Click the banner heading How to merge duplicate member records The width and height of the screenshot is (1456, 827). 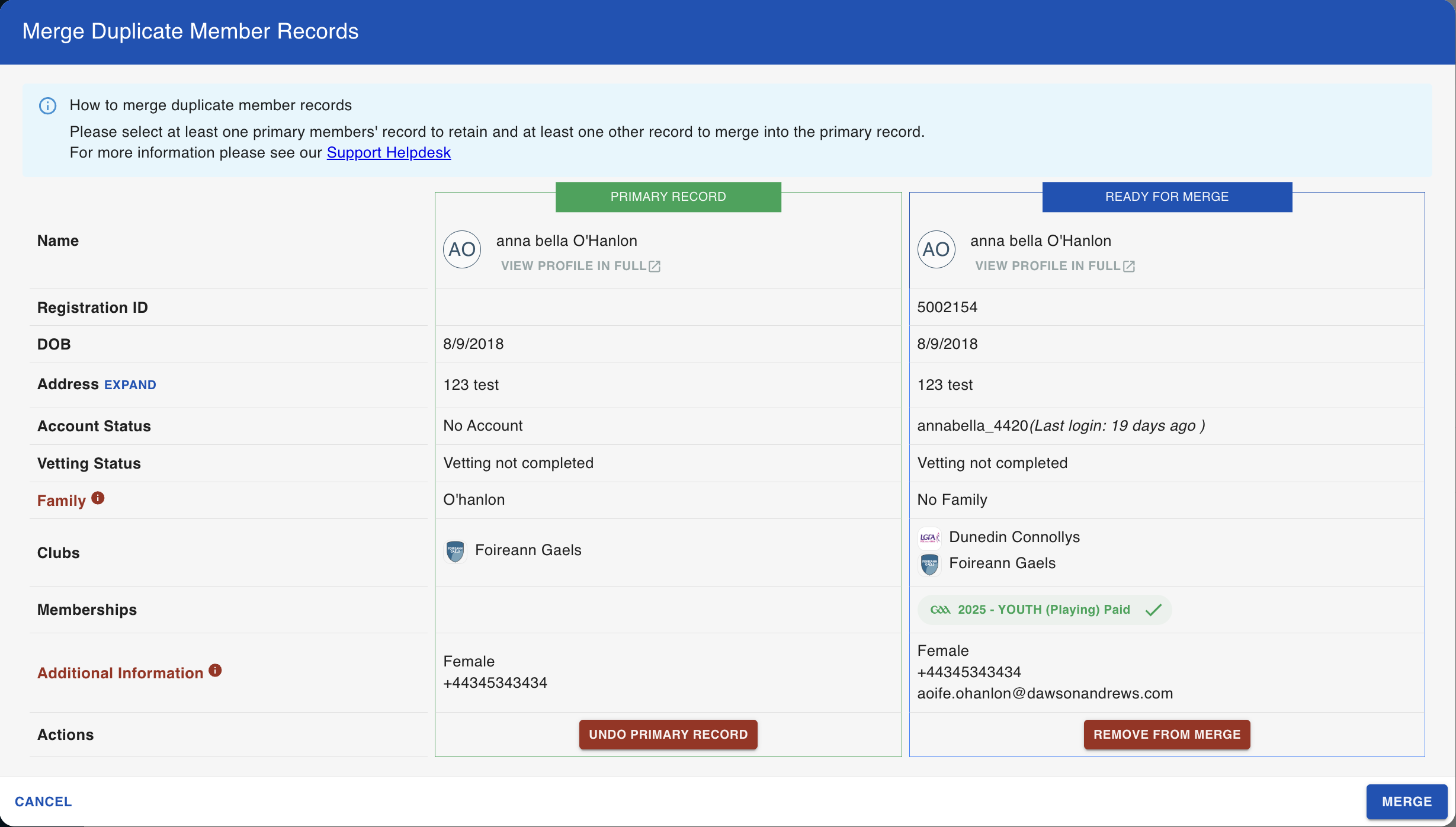[211, 105]
